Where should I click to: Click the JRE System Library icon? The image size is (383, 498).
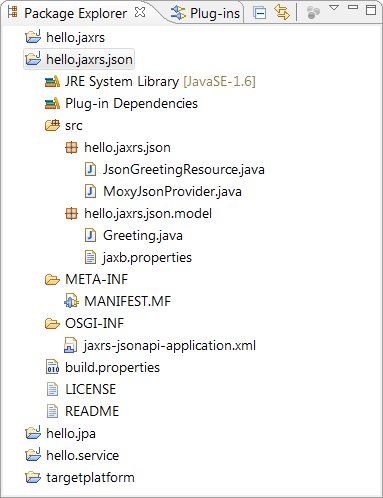tap(52, 81)
